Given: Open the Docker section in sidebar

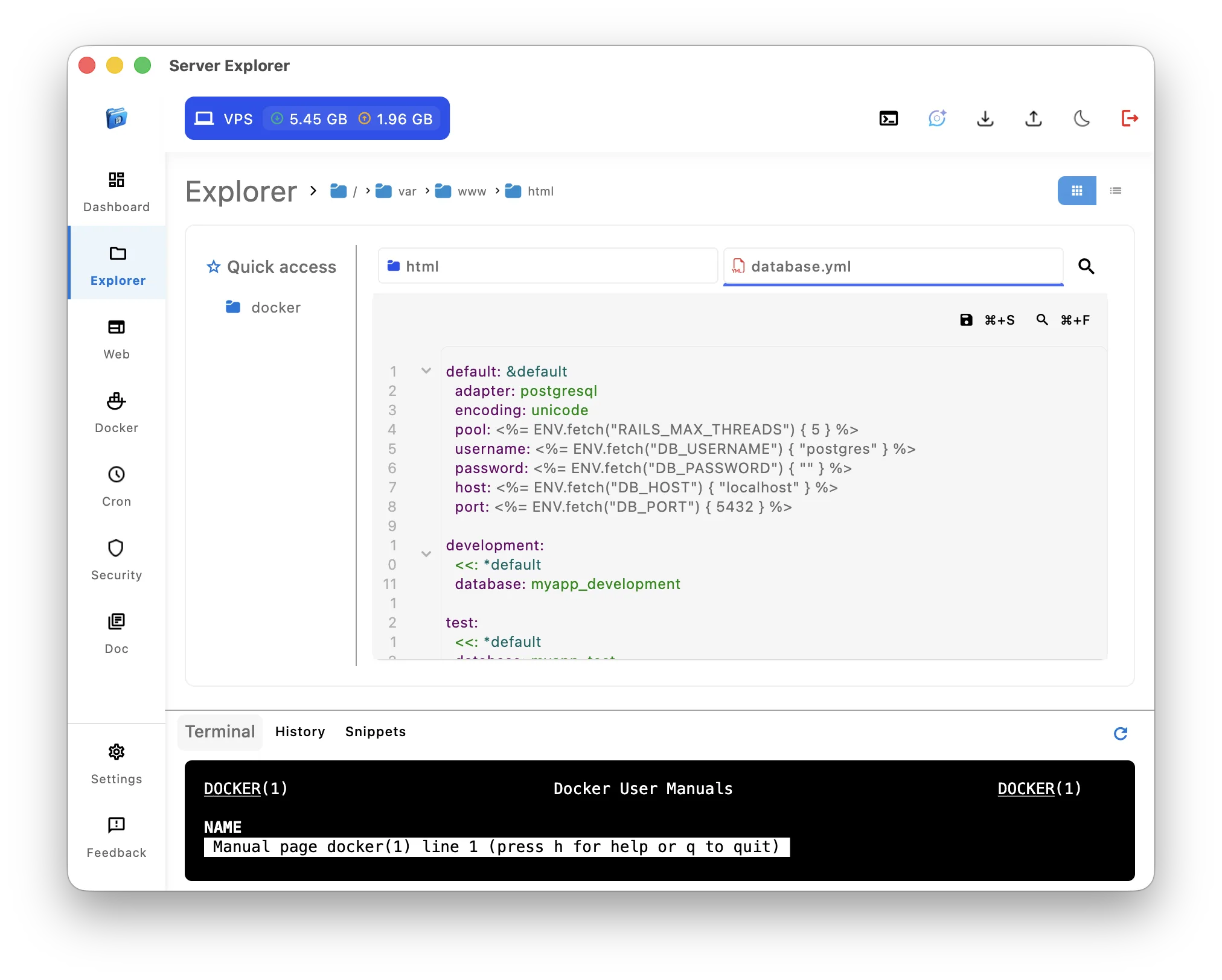Looking at the screenshot, I should point(116,412).
